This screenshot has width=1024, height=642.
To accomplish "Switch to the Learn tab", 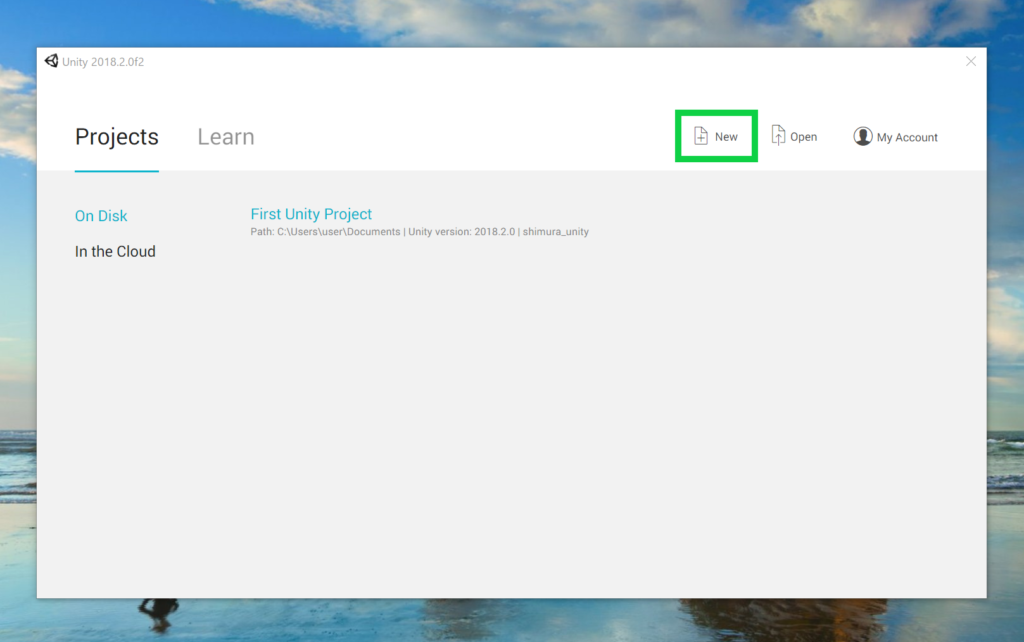I will point(225,137).
